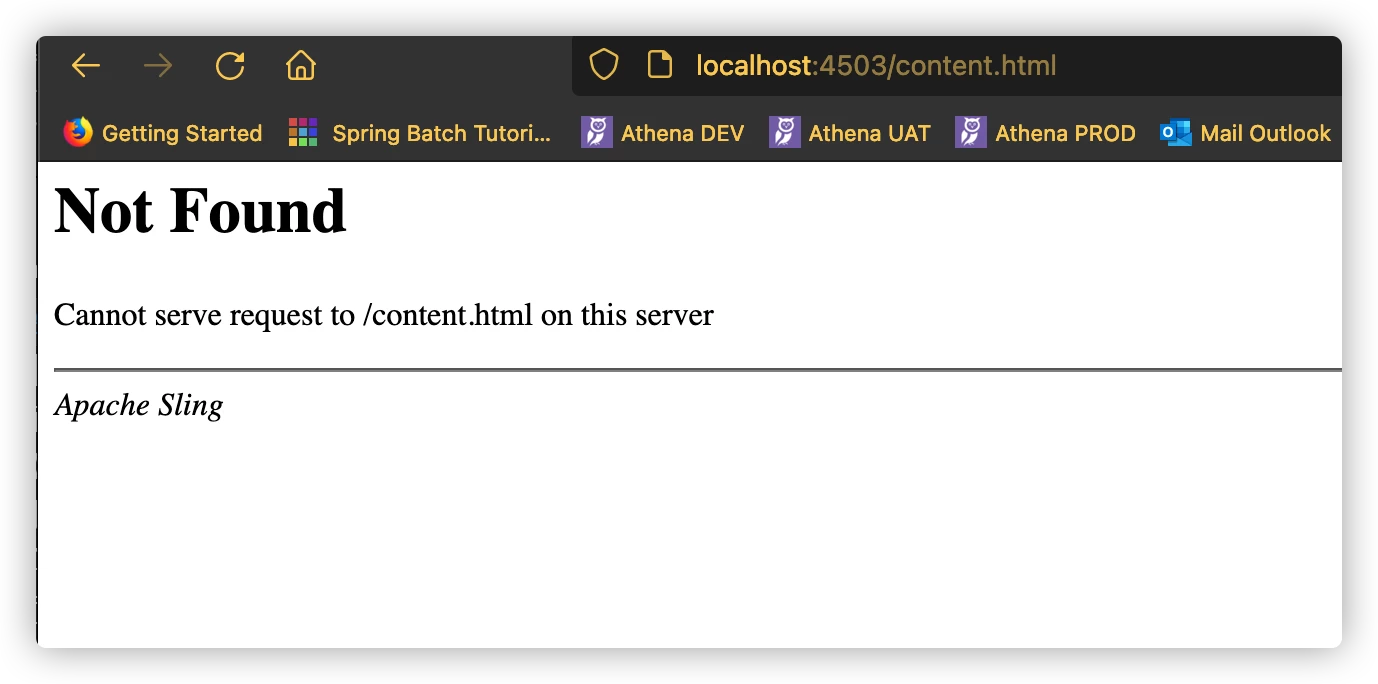Image resolution: width=1378 pixels, height=684 pixels.
Task: Click the forward navigation arrow
Action: [158, 66]
